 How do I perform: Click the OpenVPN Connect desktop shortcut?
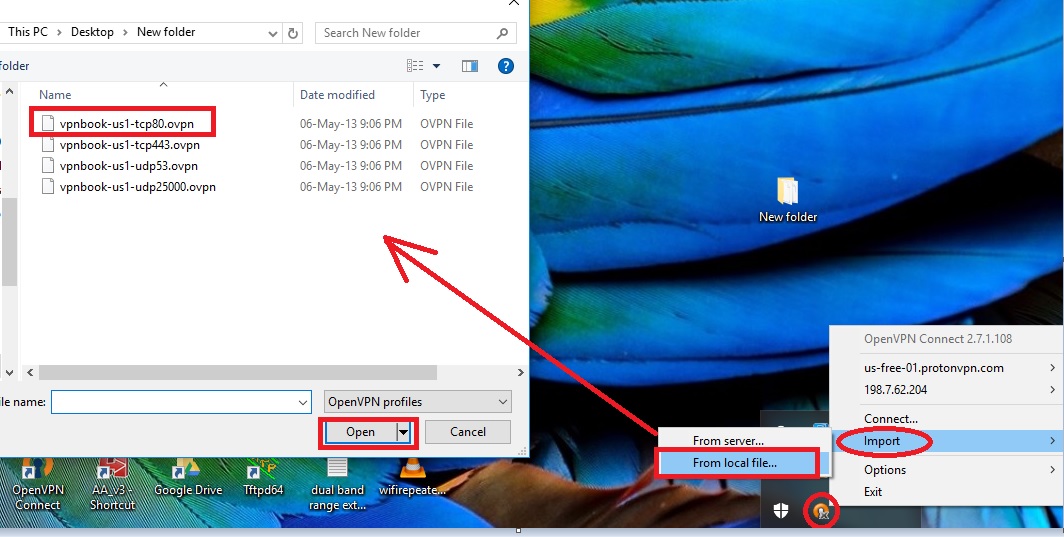coord(37,486)
